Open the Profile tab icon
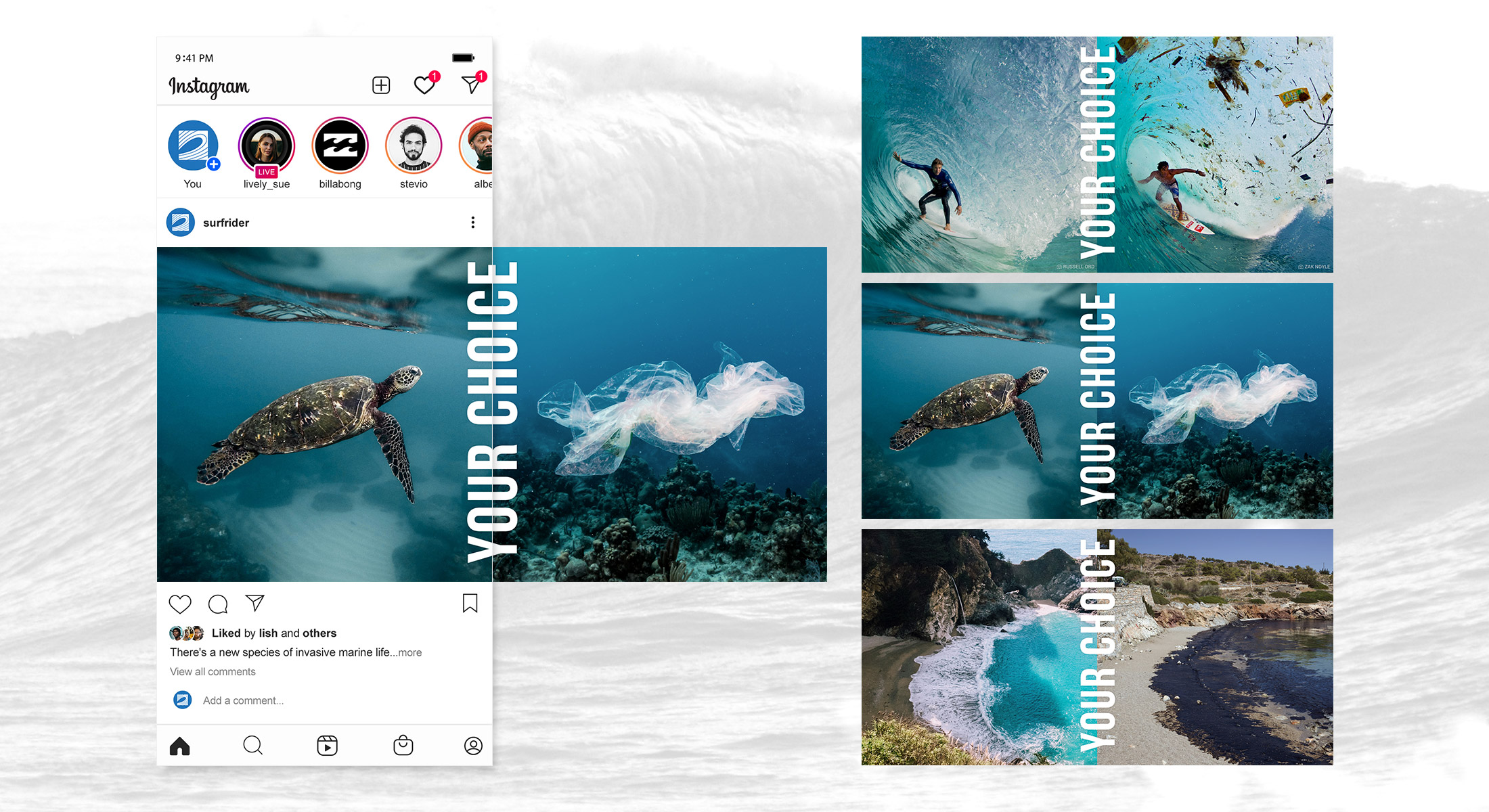 [473, 746]
